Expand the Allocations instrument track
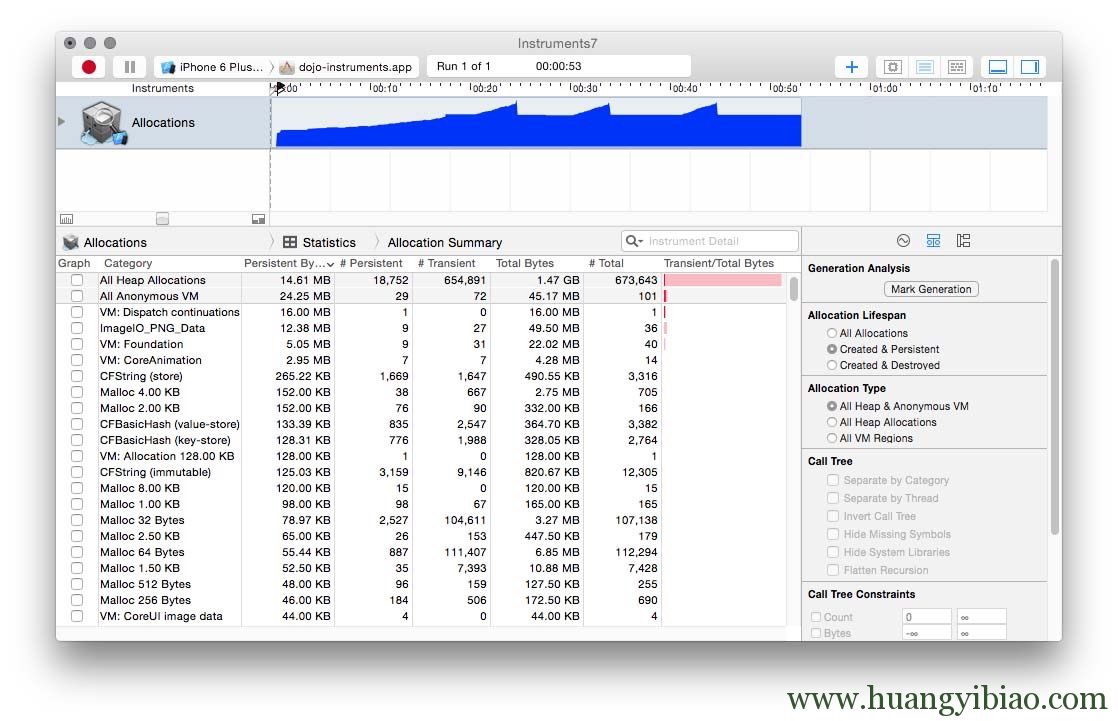Viewport: 1118px width, 721px height. [61, 122]
